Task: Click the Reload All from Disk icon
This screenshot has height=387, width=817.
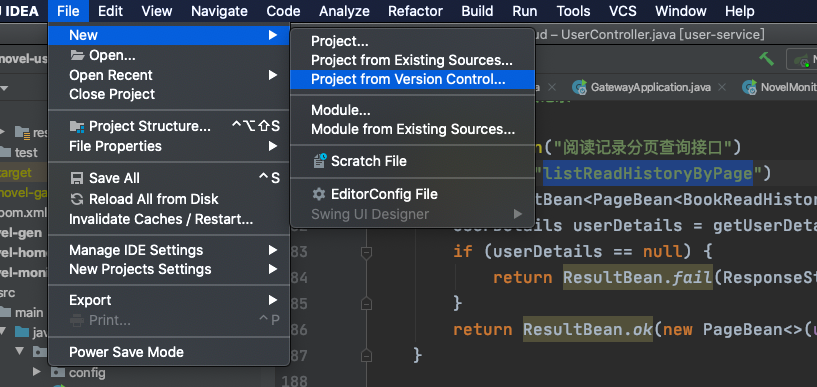Action: click(77, 199)
